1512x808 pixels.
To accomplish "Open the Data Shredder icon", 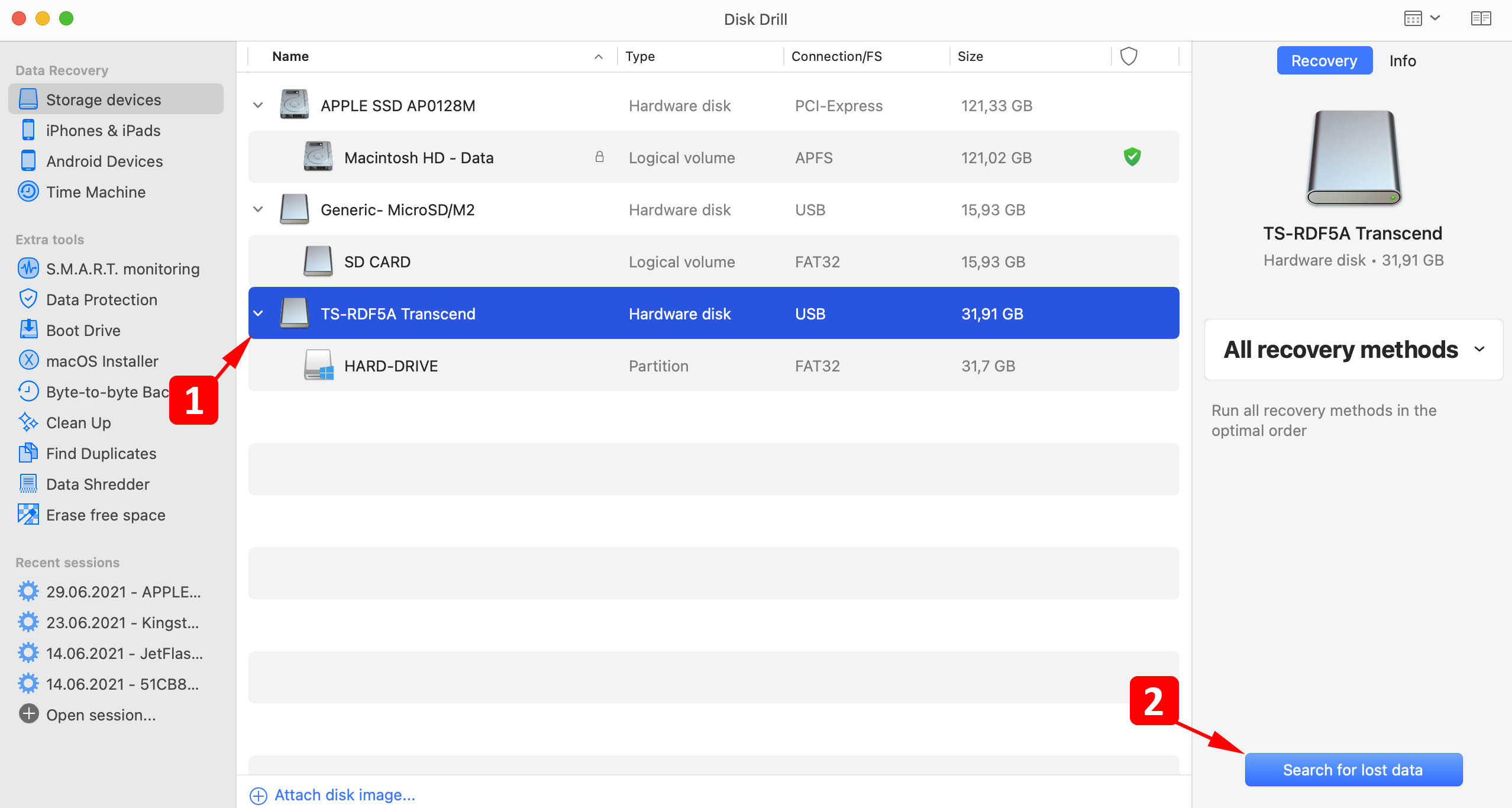I will [x=28, y=484].
